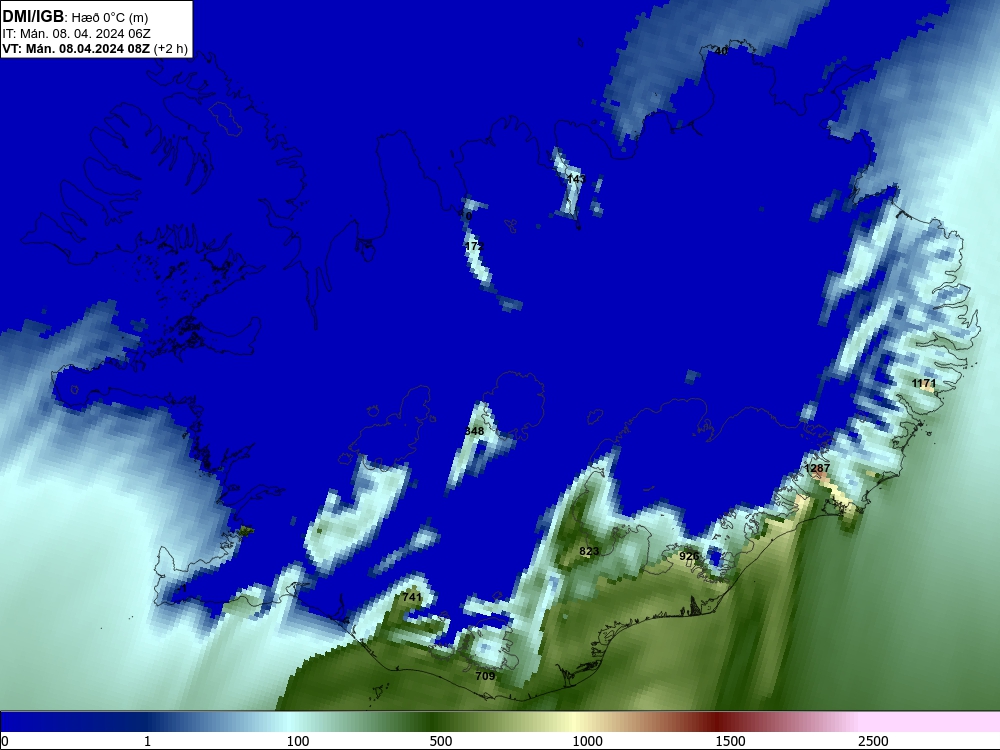Click the 926 height value
Screen dimensions: 1000x750
689,556
